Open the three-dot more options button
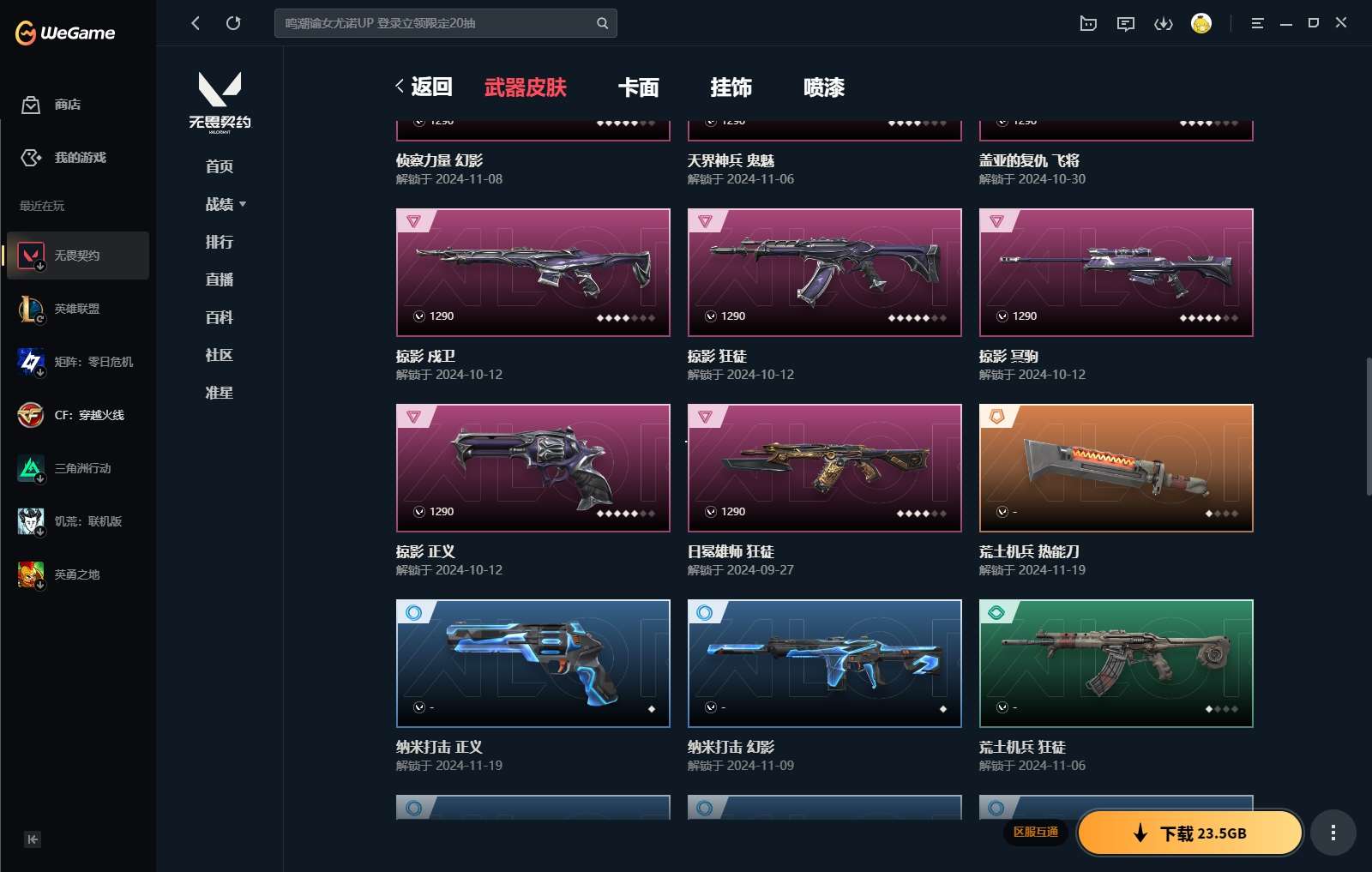 pyautogui.click(x=1333, y=833)
